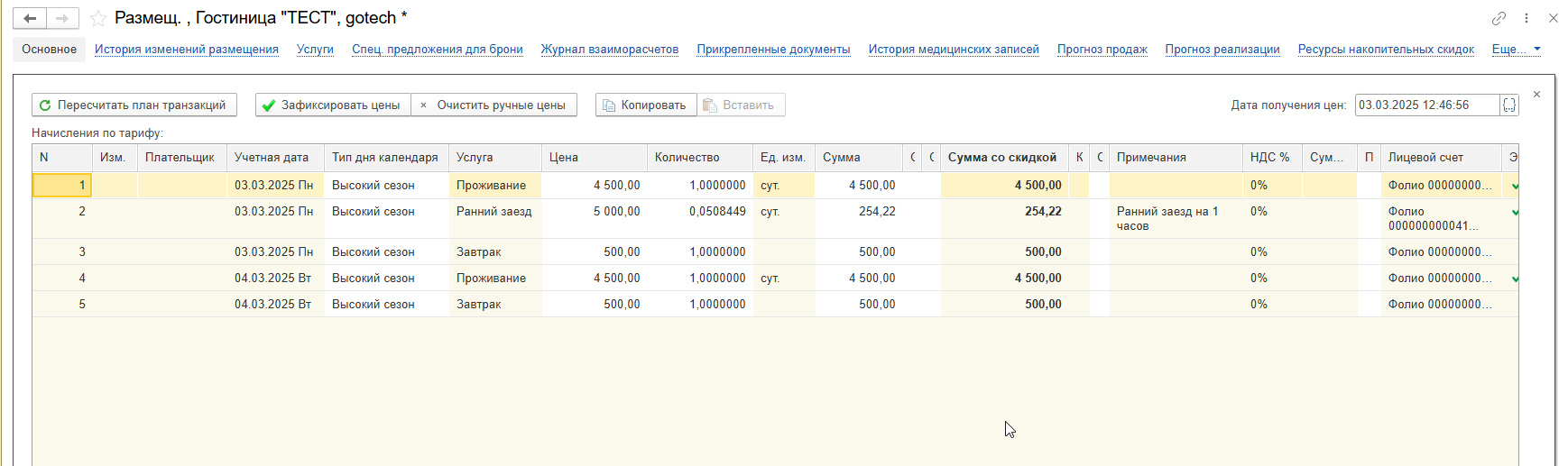The image size is (1568, 466).
Task: Open Прикрепленные документы tab
Action: 773,50
